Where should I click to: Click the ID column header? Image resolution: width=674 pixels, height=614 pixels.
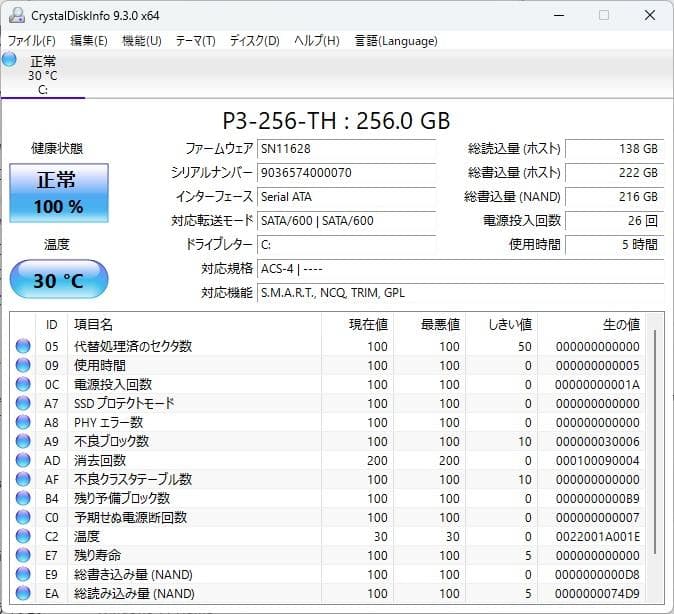[52, 325]
